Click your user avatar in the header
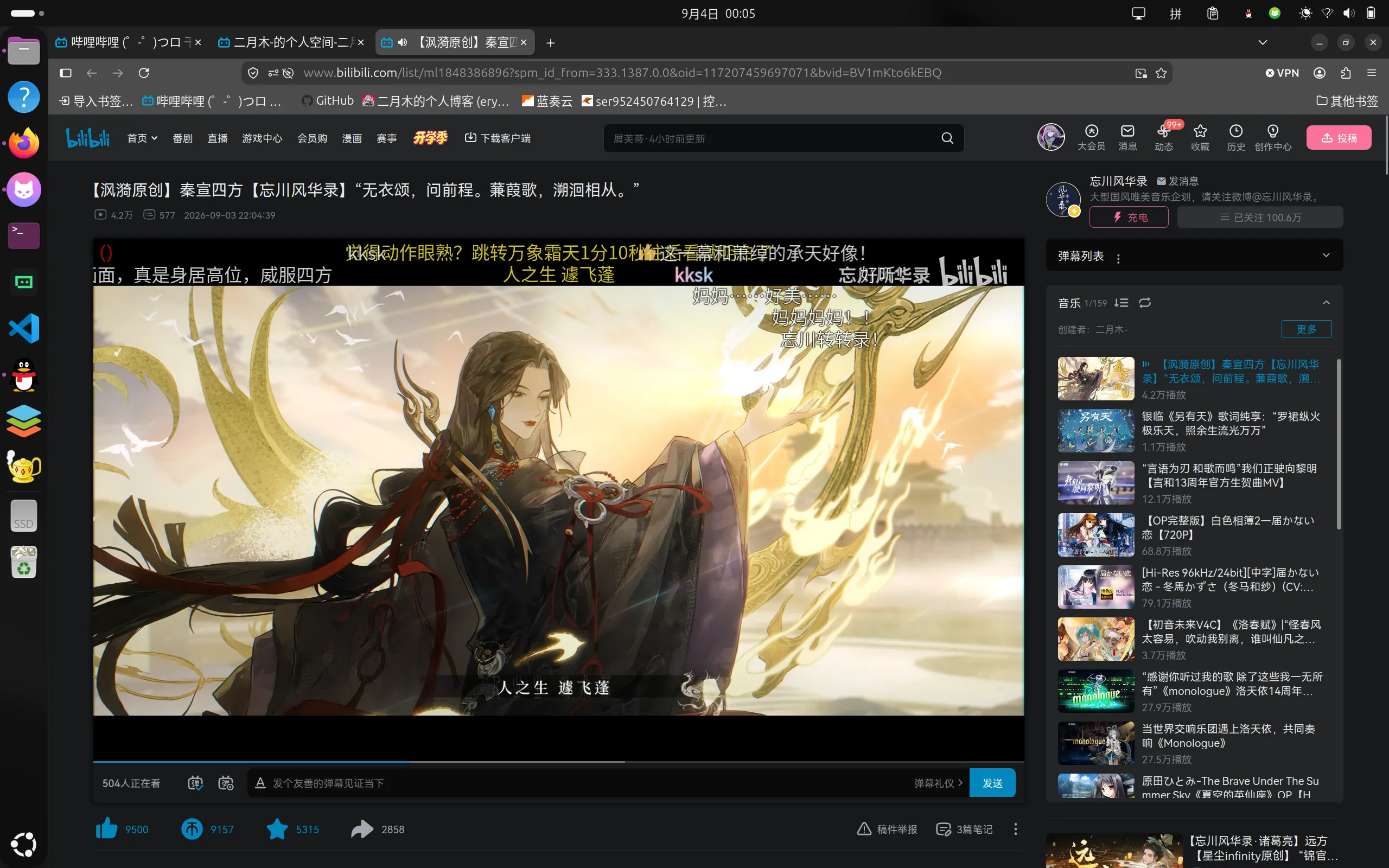The width and height of the screenshot is (1389, 868). 1051,138
